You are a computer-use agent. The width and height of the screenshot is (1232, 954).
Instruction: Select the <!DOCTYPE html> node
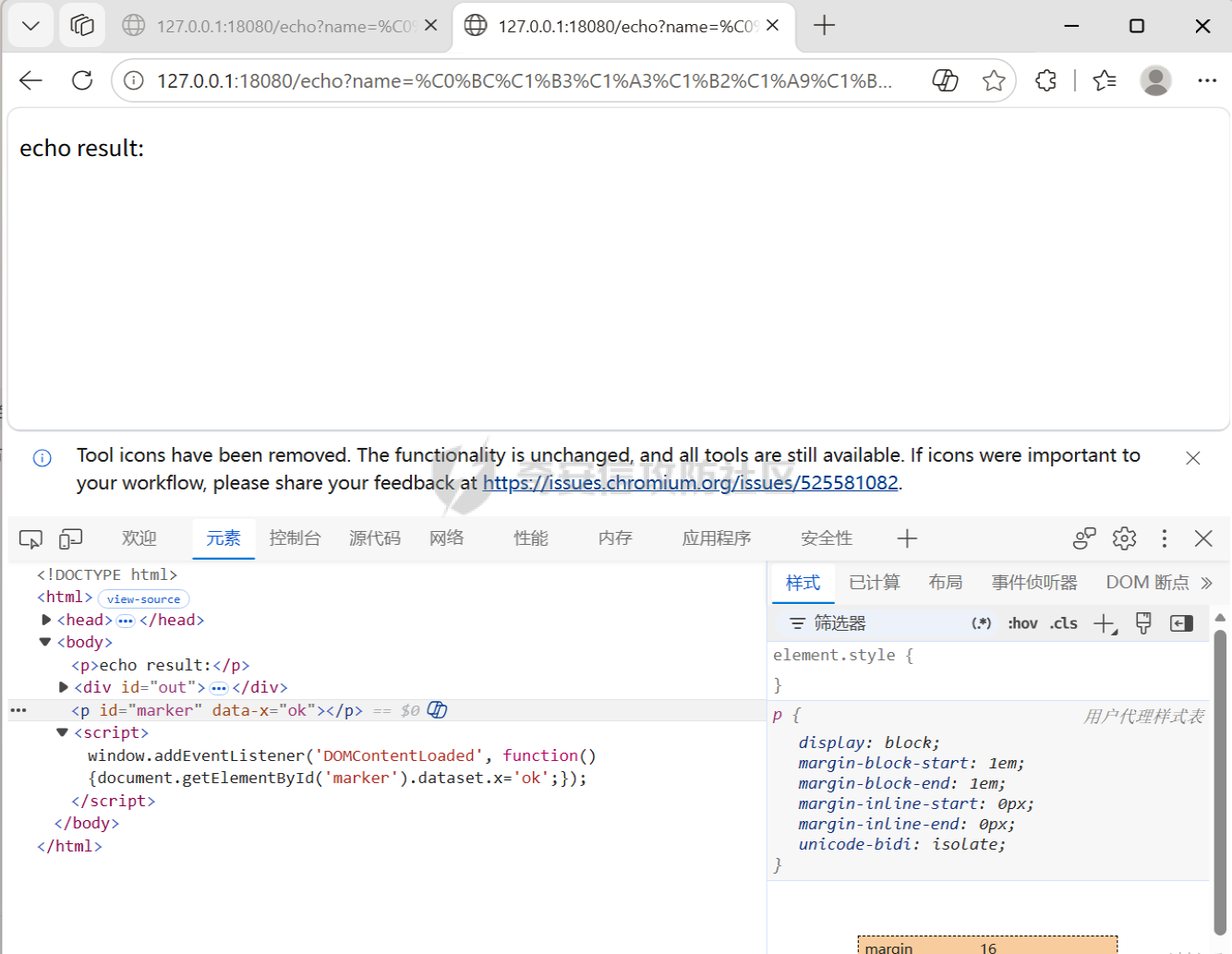click(107, 574)
